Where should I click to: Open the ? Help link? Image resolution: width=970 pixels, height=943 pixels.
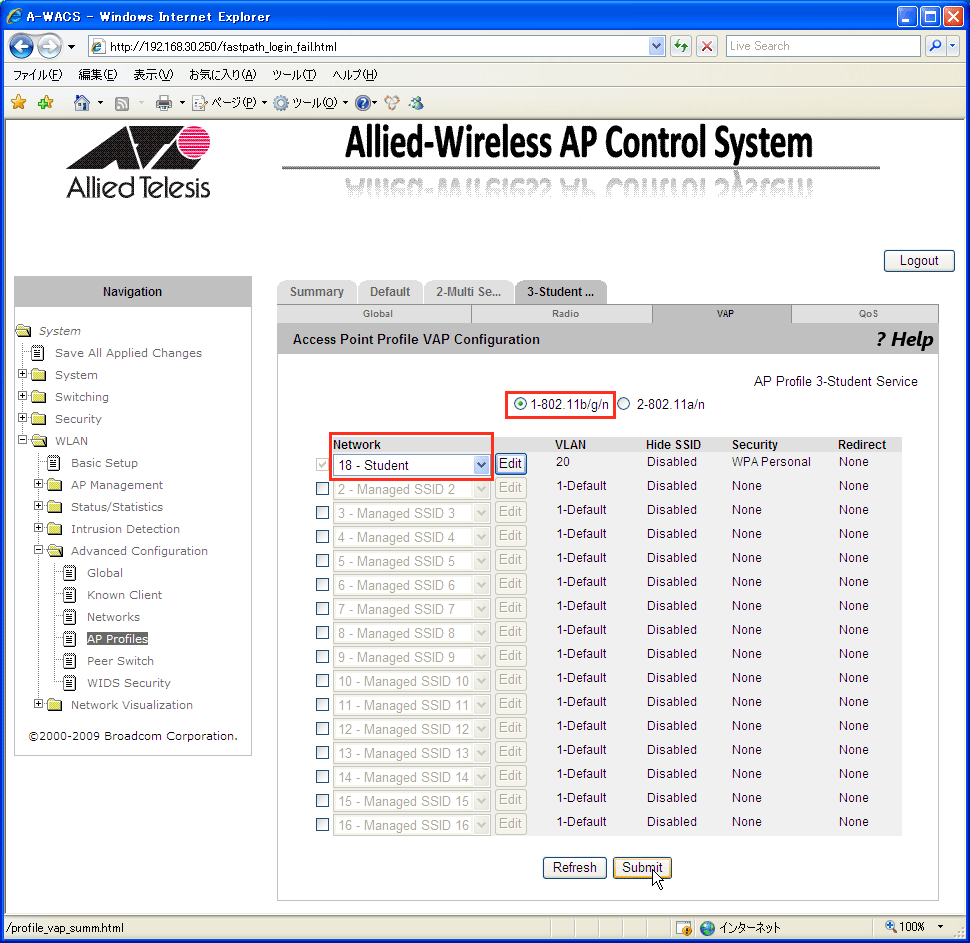(x=904, y=339)
